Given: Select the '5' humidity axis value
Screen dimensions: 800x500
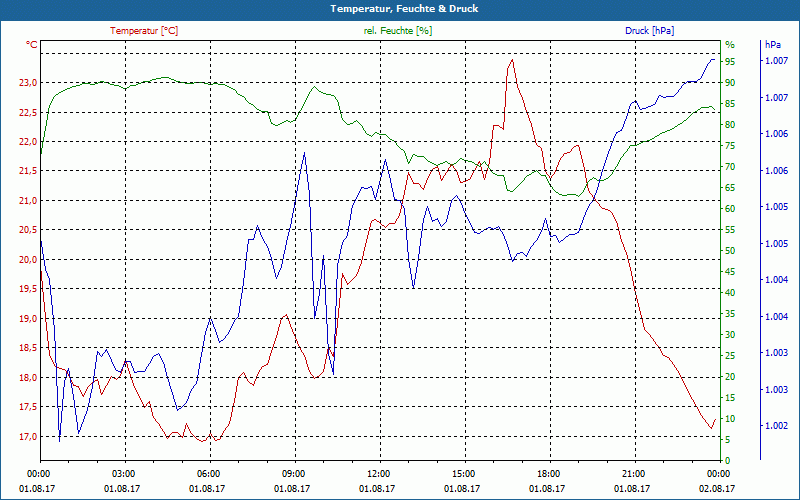Looking at the screenshot, I should (728, 440).
